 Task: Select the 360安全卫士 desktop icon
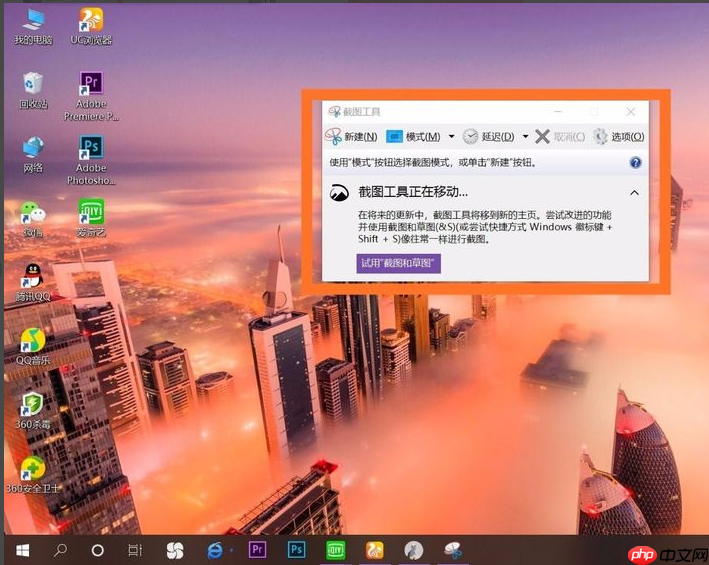tap(33, 475)
